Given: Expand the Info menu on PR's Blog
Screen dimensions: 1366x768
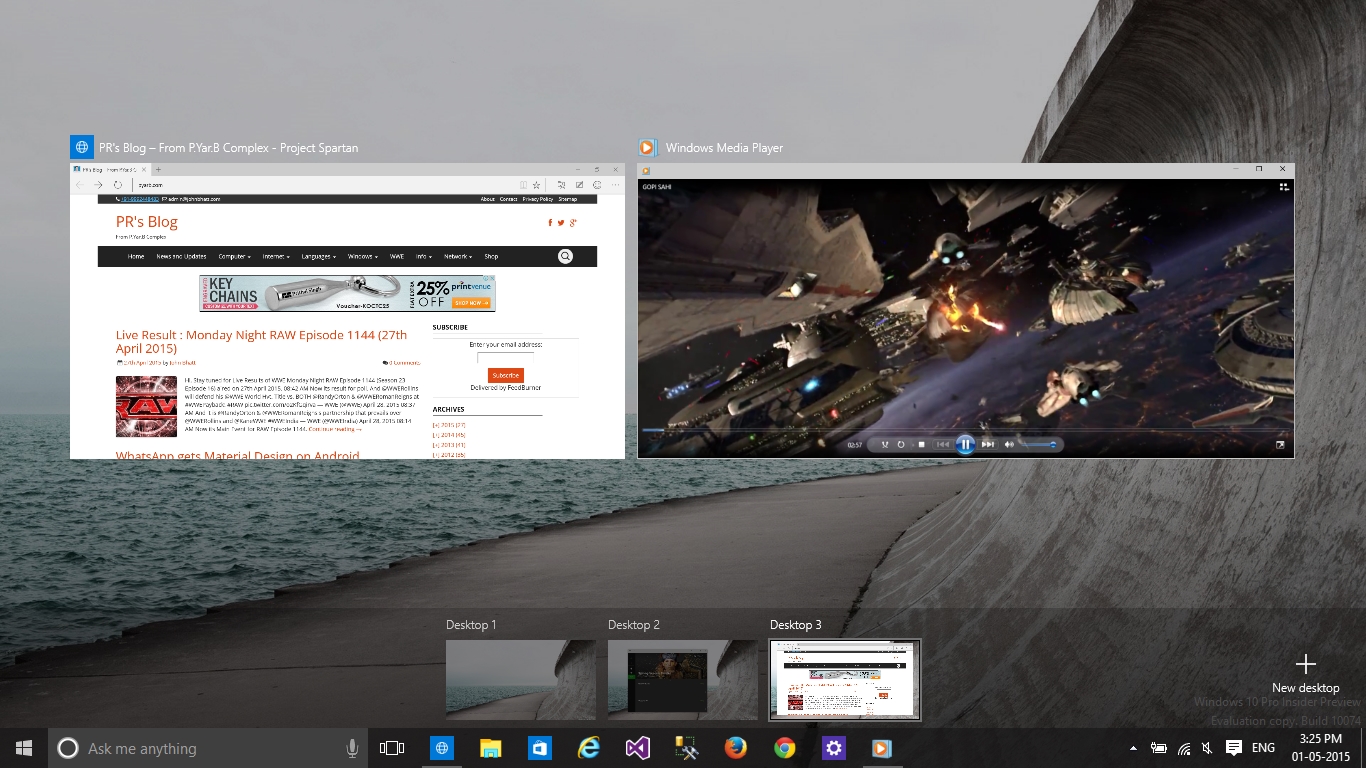Looking at the screenshot, I should 424,256.
